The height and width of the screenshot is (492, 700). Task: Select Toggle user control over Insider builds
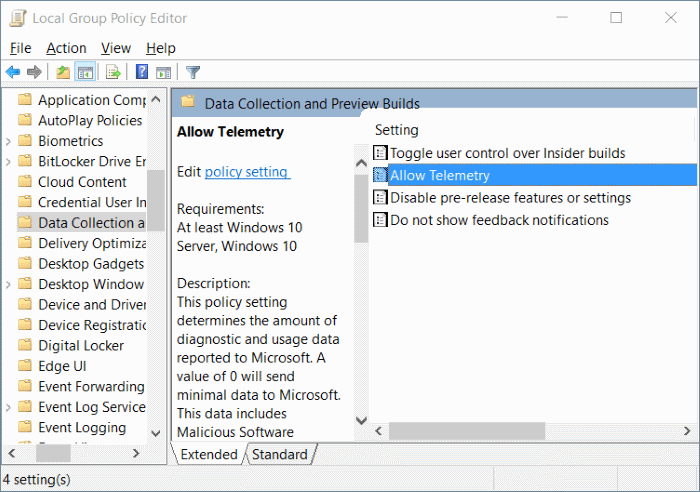pyautogui.click(x=508, y=153)
